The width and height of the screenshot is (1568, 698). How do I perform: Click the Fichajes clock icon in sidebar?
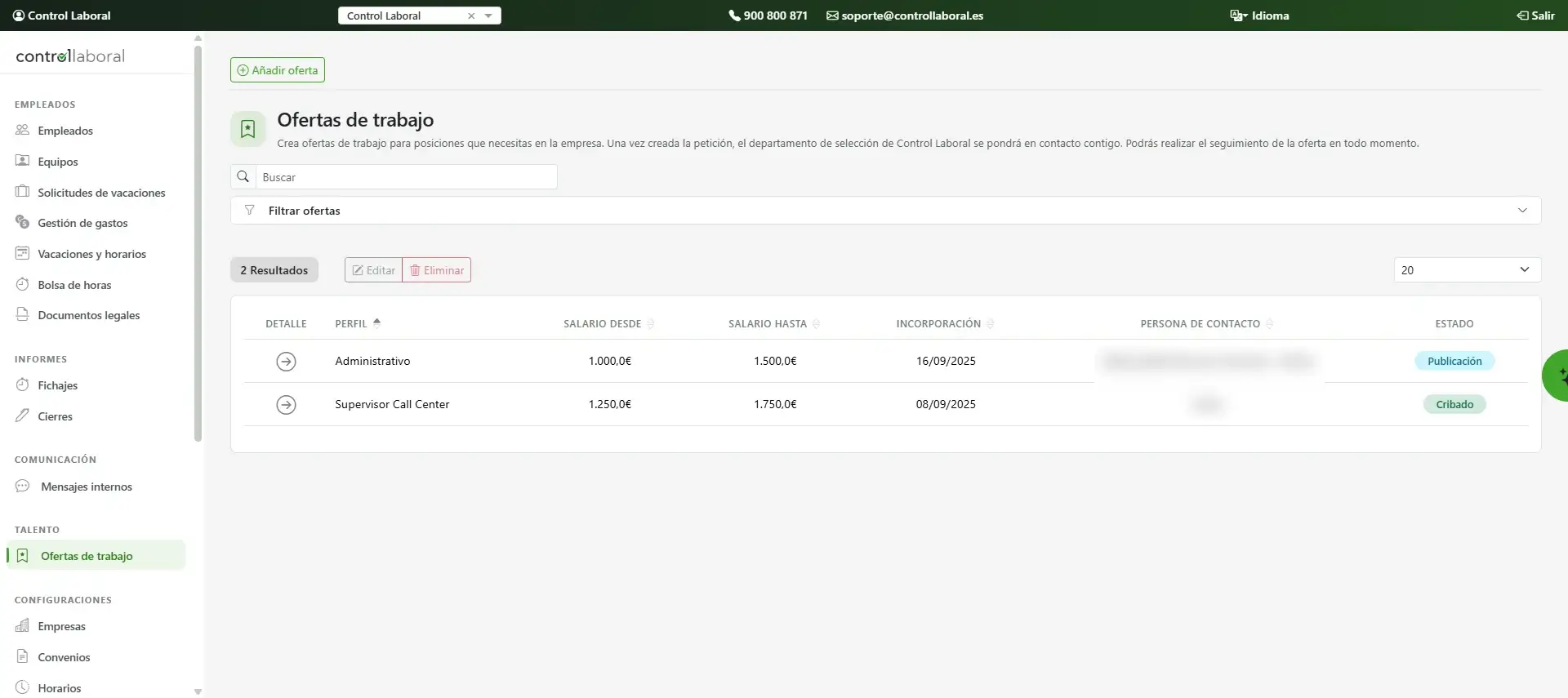22,385
